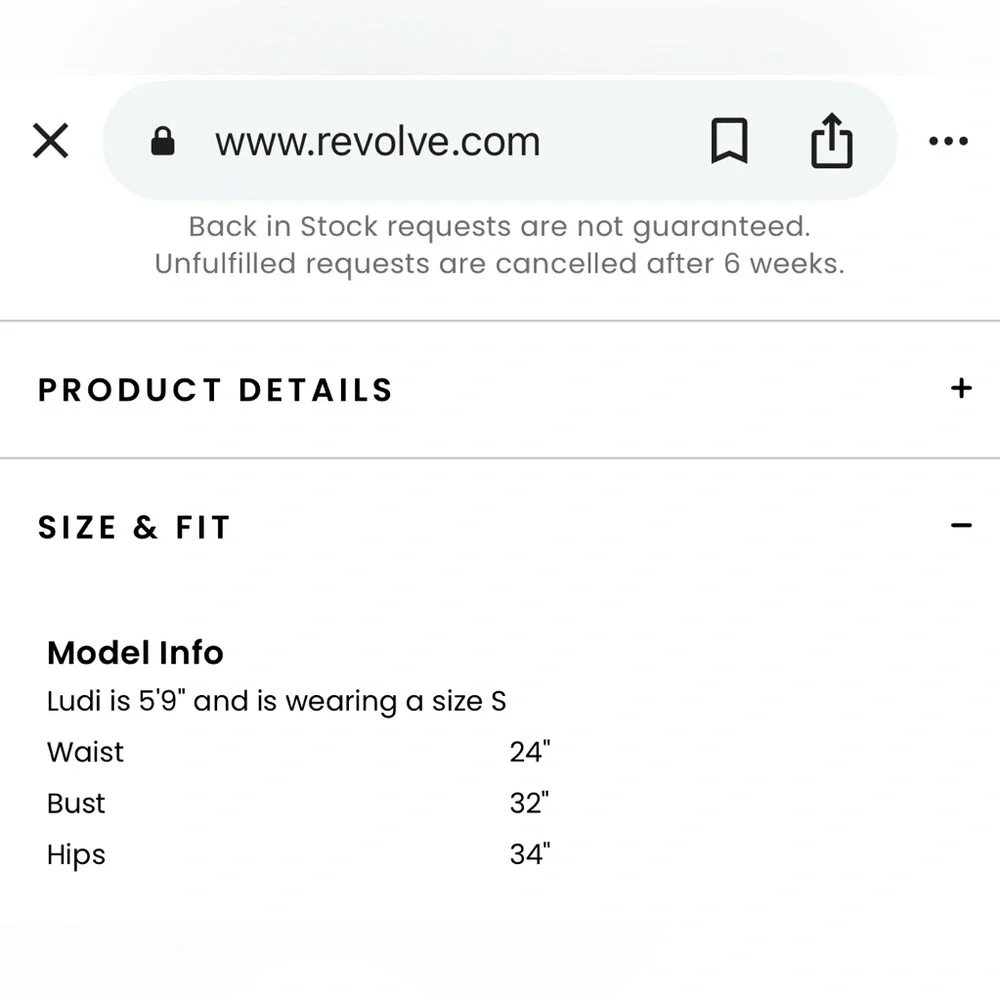
Task: Tap the 32" bust value
Action: pos(530,803)
